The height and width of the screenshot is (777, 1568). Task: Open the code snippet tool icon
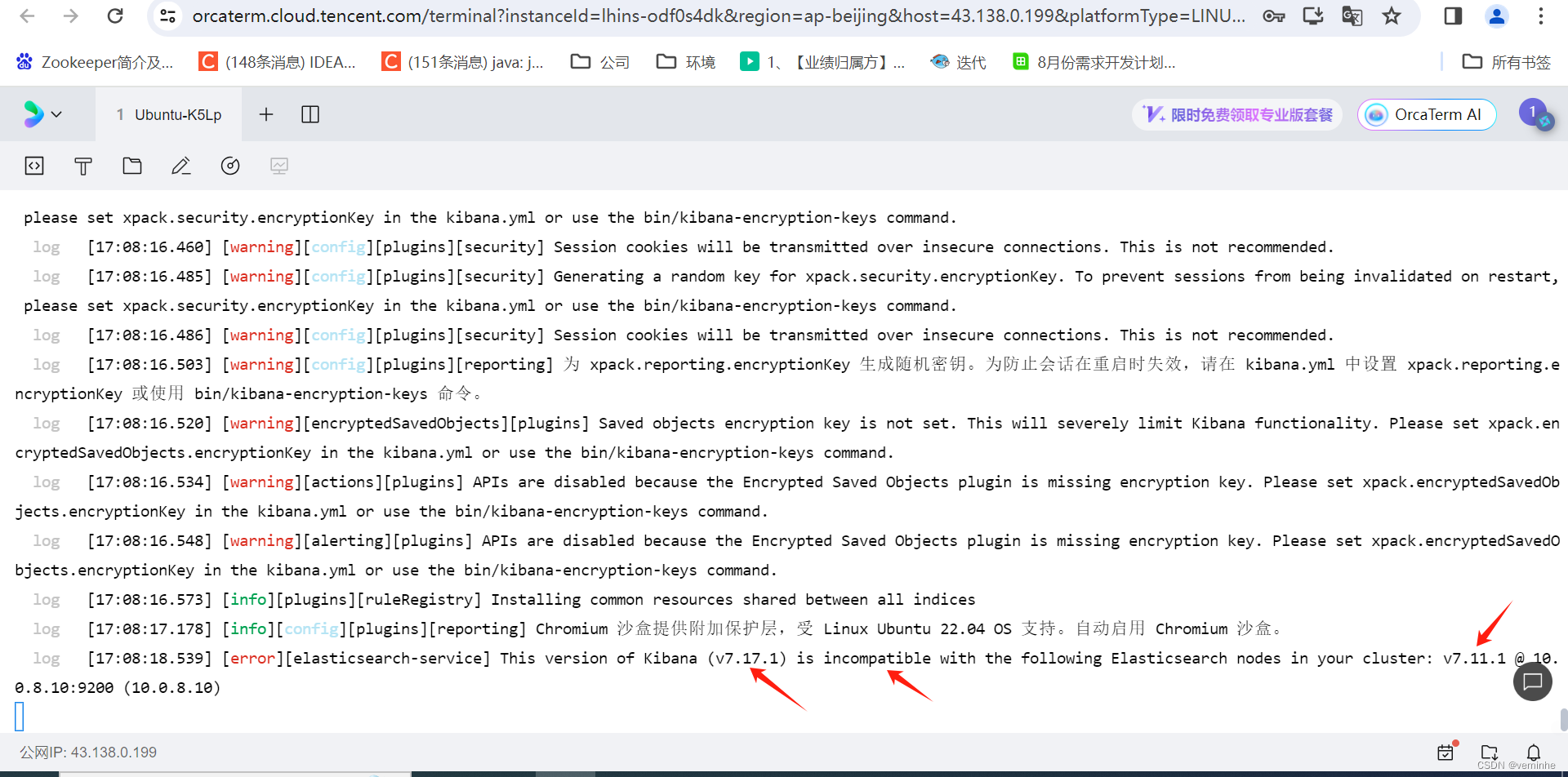(x=34, y=166)
